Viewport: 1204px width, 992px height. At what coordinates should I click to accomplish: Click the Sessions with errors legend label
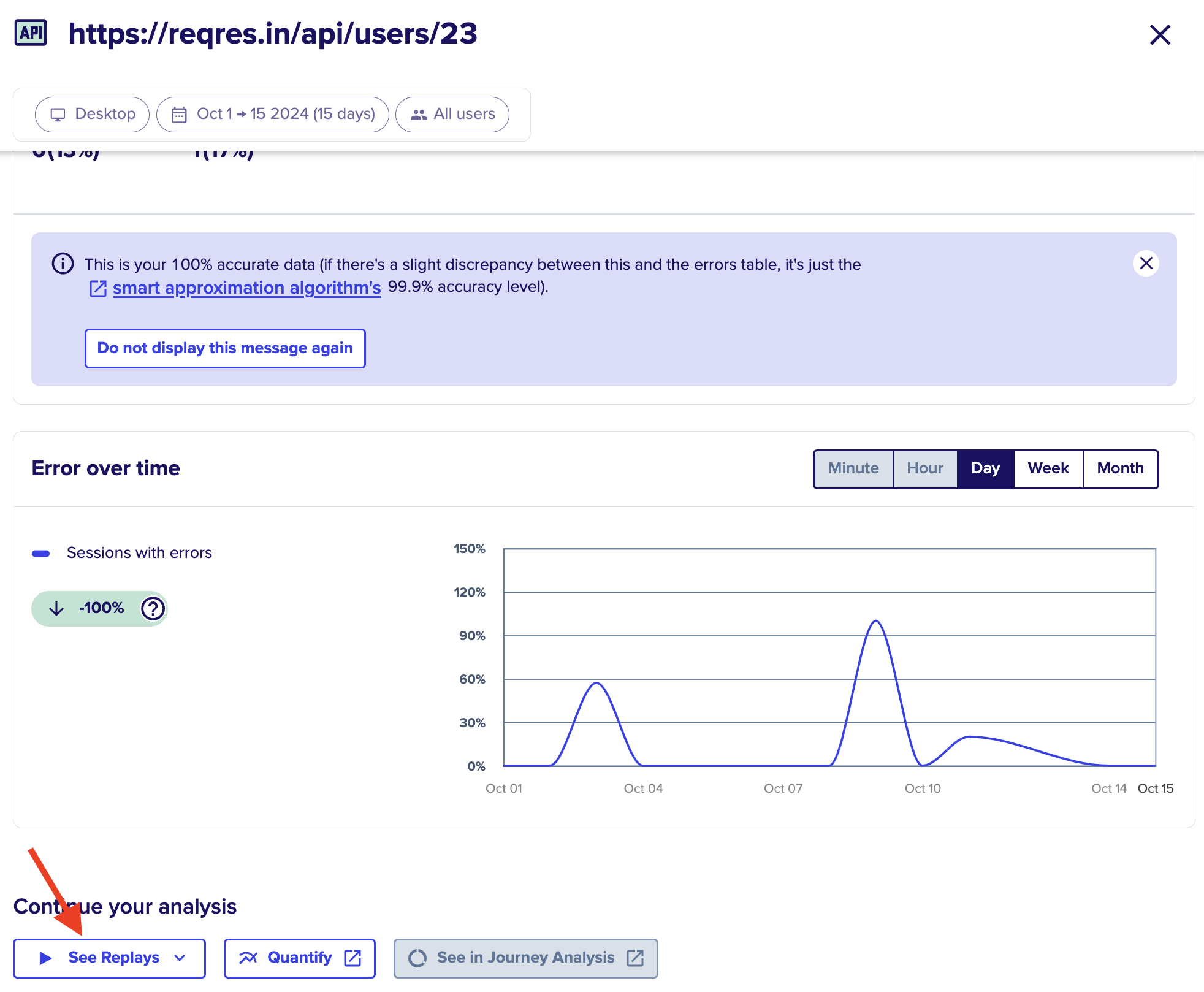(x=139, y=553)
